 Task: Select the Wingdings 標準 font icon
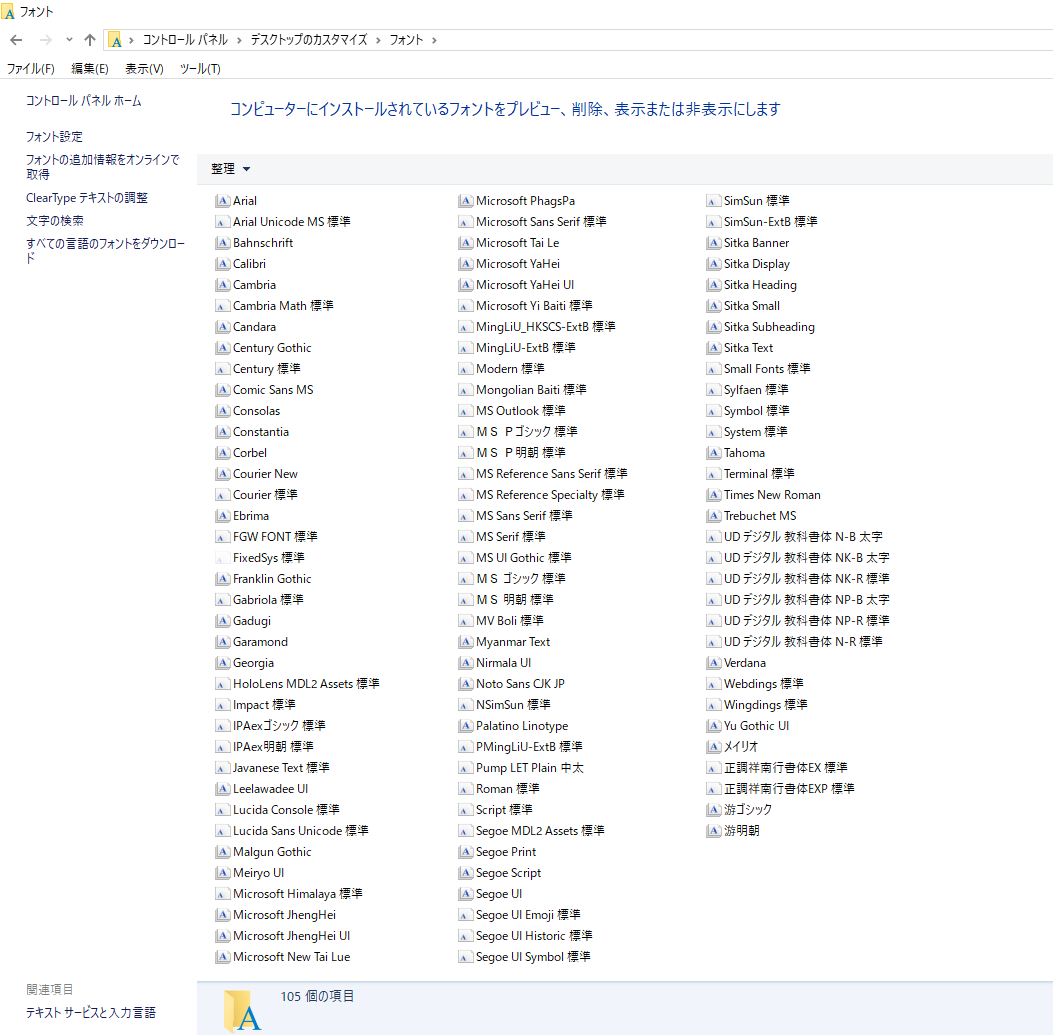(714, 705)
